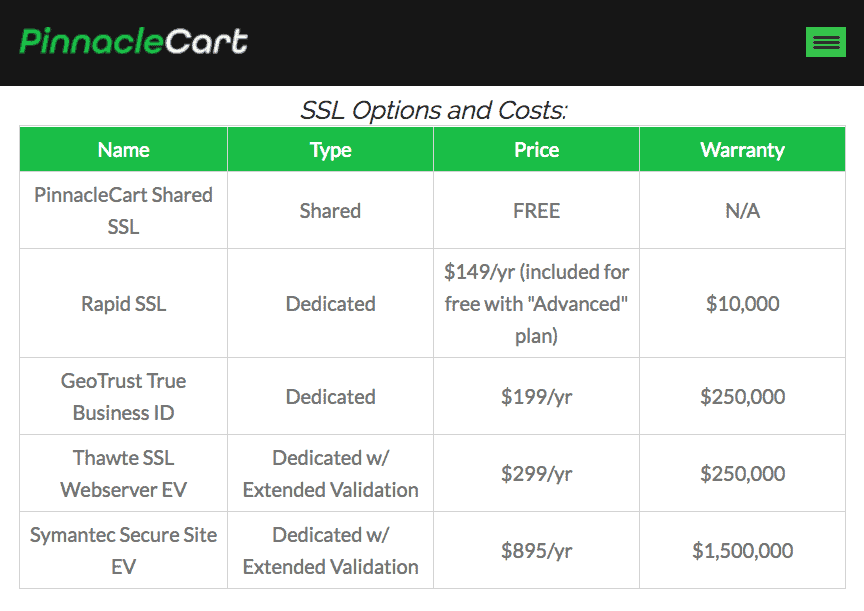The width and height of the screenshot is (864, 611).
Task: Click the FREE price cell
Action: (537, 210)
